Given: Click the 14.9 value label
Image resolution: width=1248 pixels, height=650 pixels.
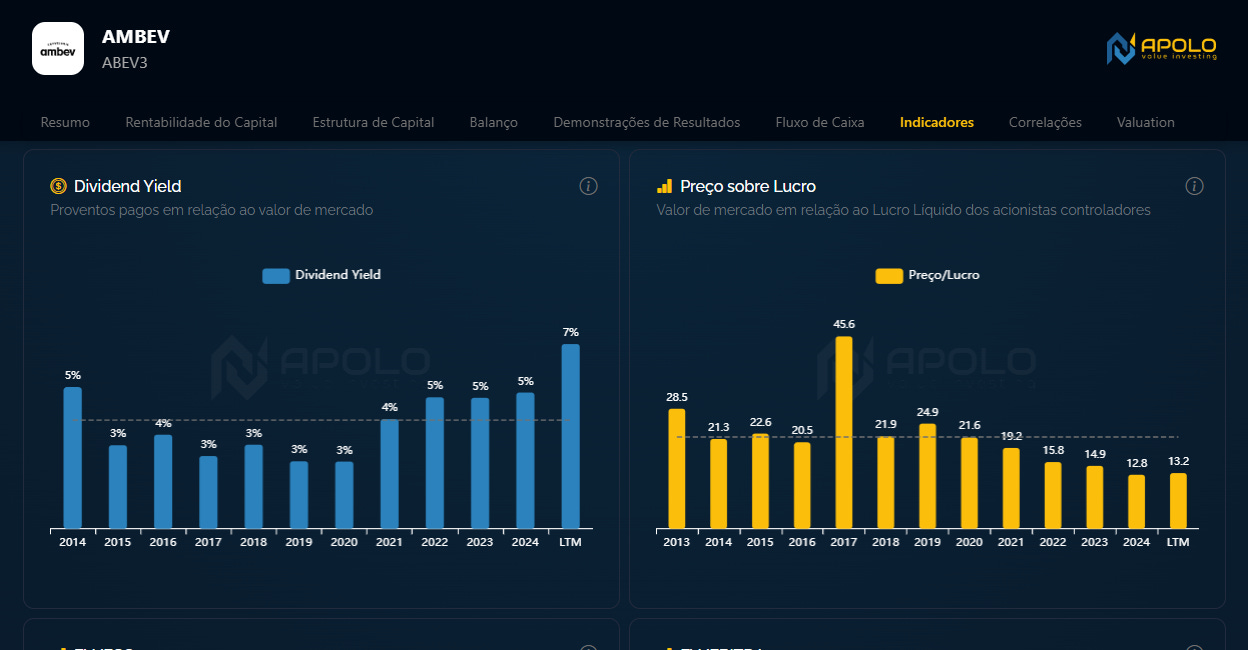Looking at the screenshot, I should click(x=1095, y=454).
